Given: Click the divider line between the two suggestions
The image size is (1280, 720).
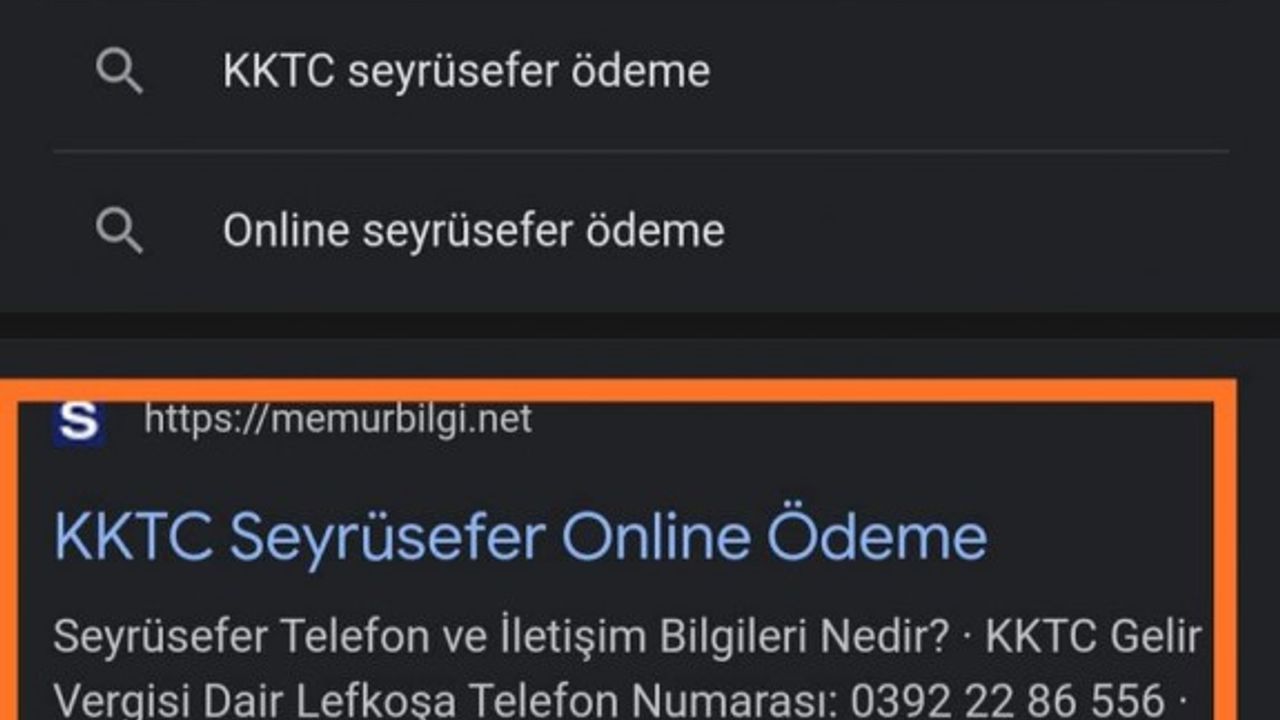Looking at the screenshot, I should tap(640, 152).
